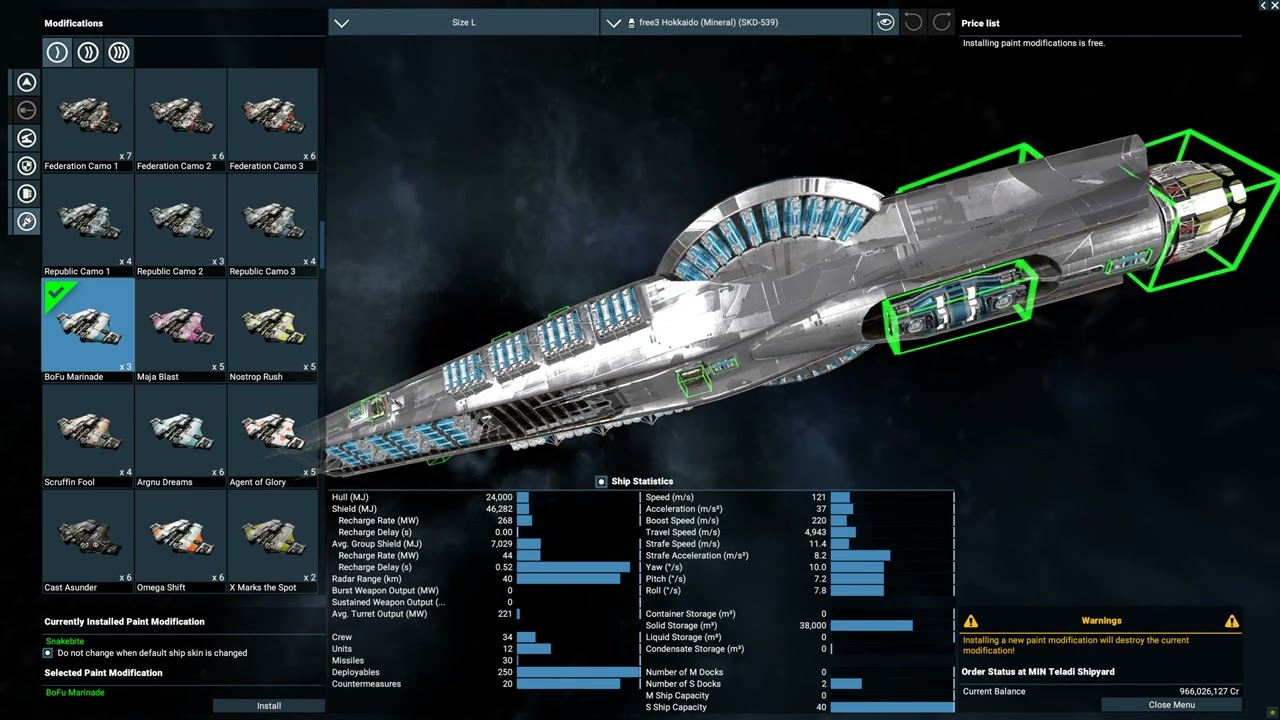Click the Solid Storage capacity bar
The image size is (1280, 720).
(871, 626)
